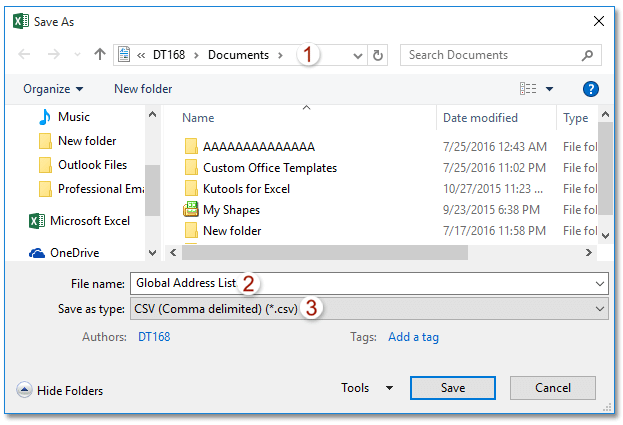Open the Music folder in sidebar
623x425 pixels.
73,117
